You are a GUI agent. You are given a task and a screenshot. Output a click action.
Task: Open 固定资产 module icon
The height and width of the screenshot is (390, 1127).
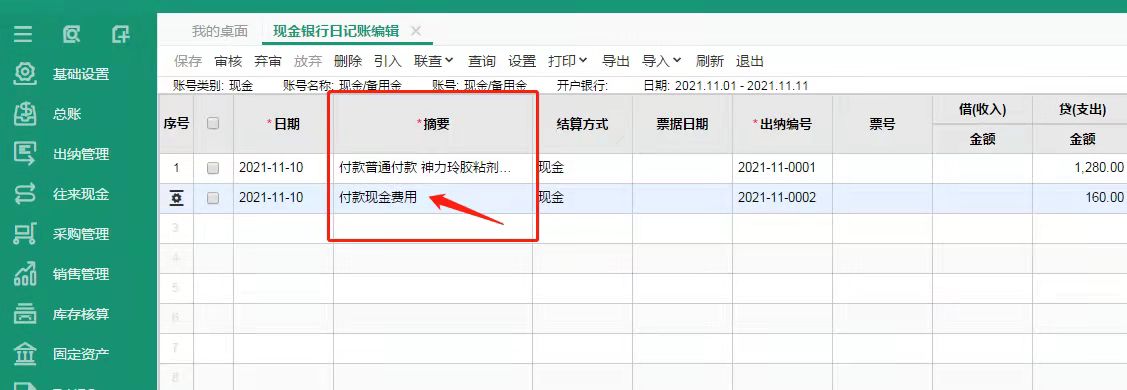pos(25,354)
